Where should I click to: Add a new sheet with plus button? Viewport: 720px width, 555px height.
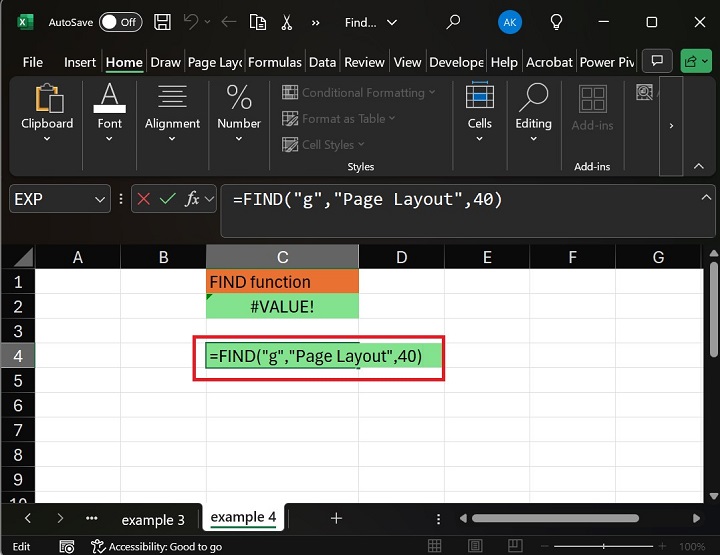click(x=336, y=518)
